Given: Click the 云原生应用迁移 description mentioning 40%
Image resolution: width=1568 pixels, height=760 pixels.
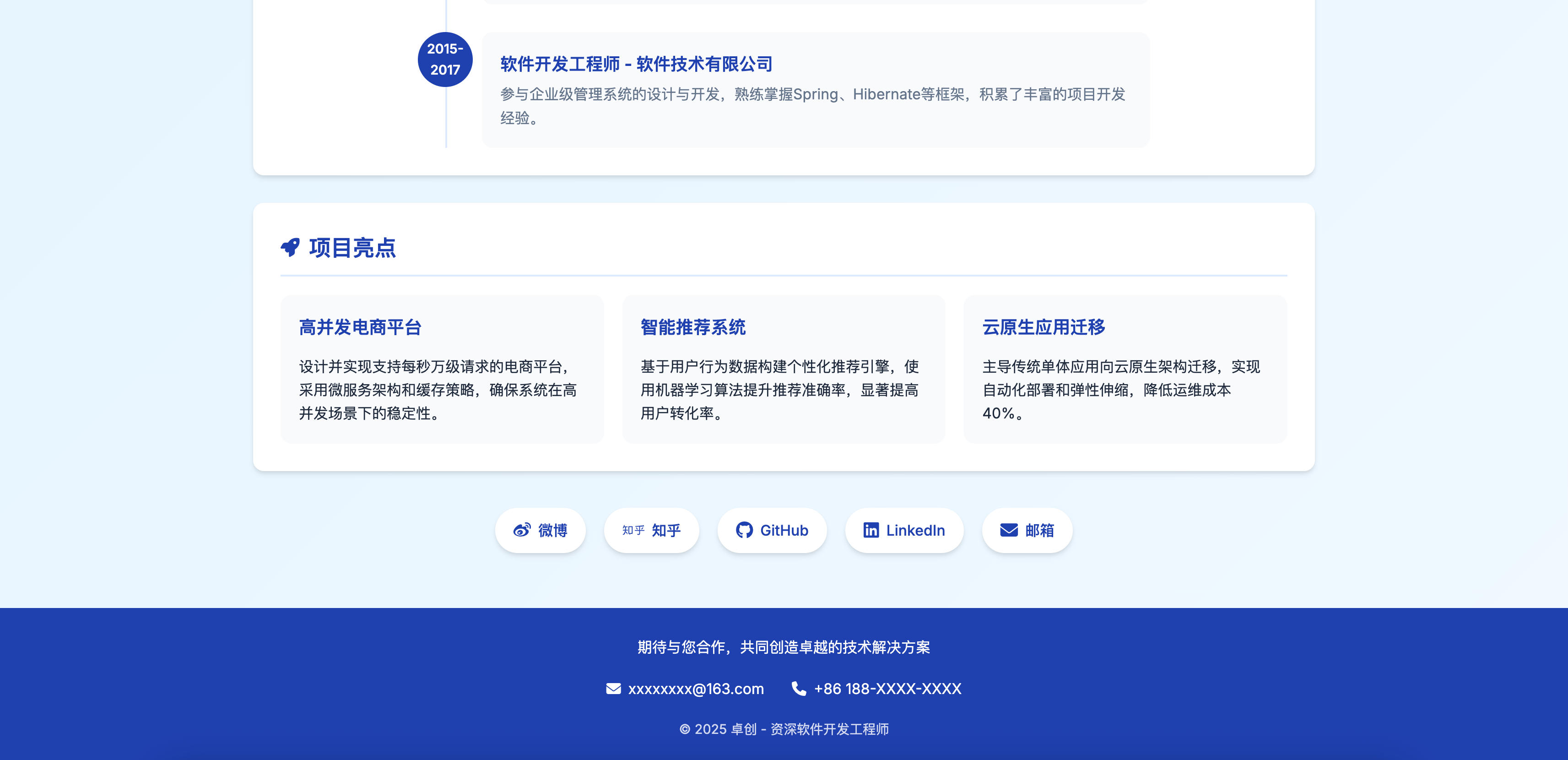Looking at the screenshot, I should (1120, 390).
